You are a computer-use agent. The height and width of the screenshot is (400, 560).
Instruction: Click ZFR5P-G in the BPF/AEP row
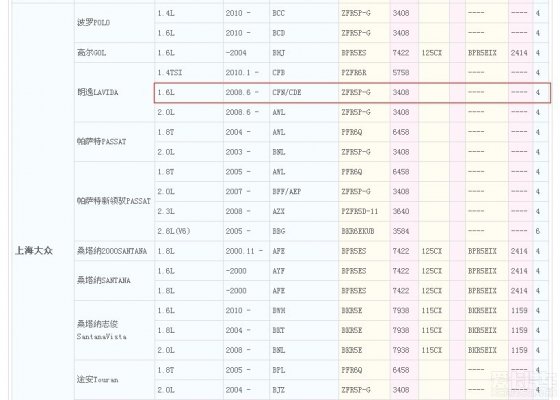(x=356, y=191)
